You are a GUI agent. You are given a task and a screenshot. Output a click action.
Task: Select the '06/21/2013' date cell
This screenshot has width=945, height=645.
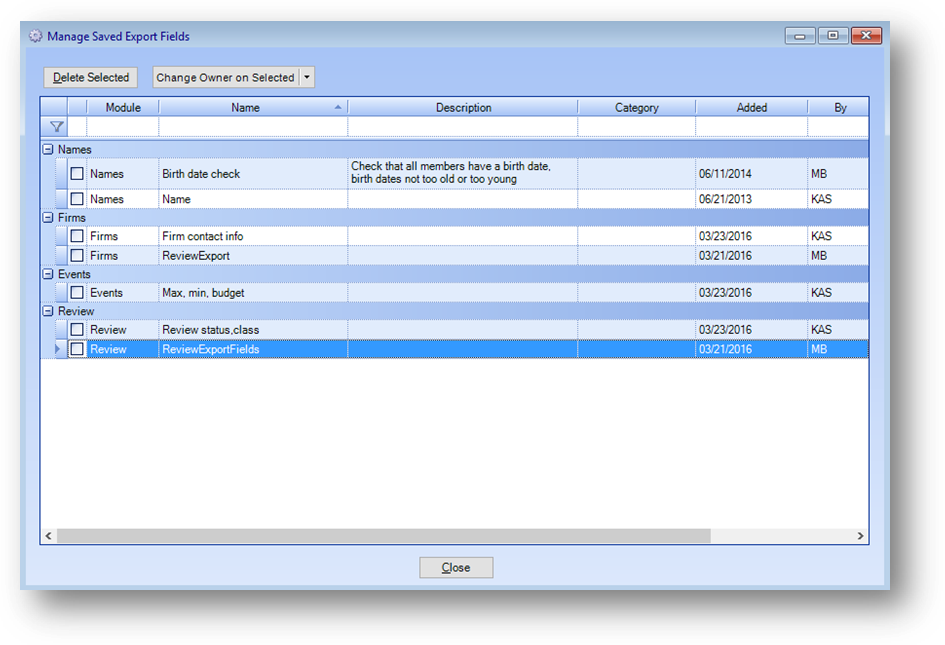tap(752, 199)
